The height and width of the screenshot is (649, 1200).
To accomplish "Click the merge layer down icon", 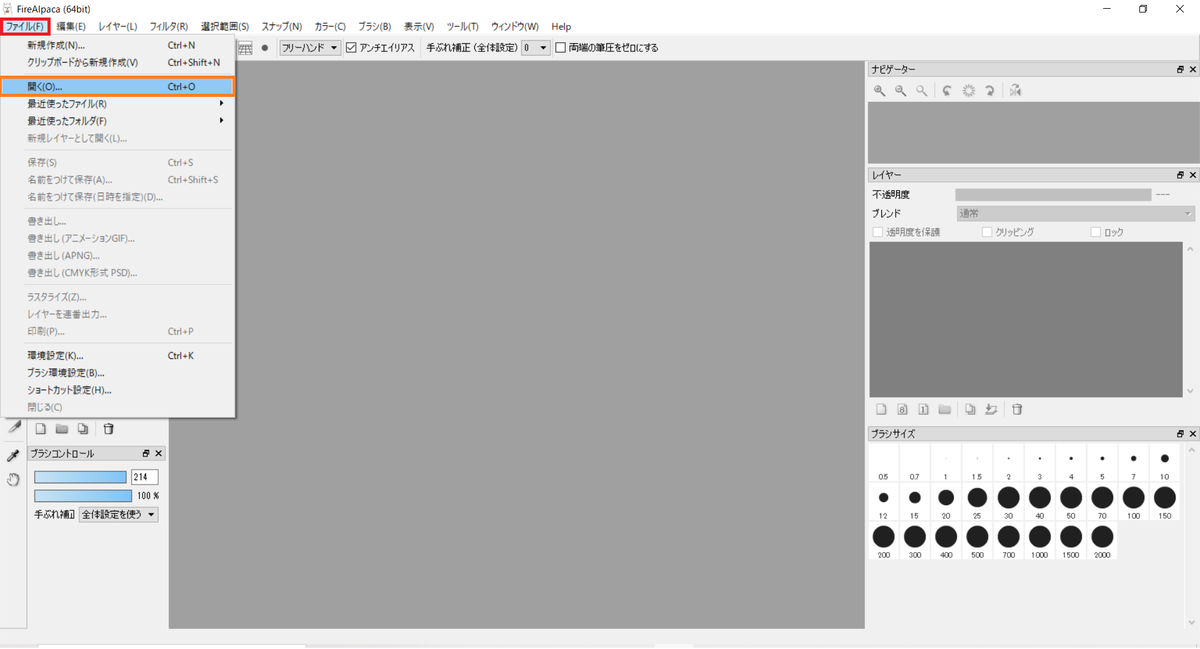I will (x=991, y=409).
